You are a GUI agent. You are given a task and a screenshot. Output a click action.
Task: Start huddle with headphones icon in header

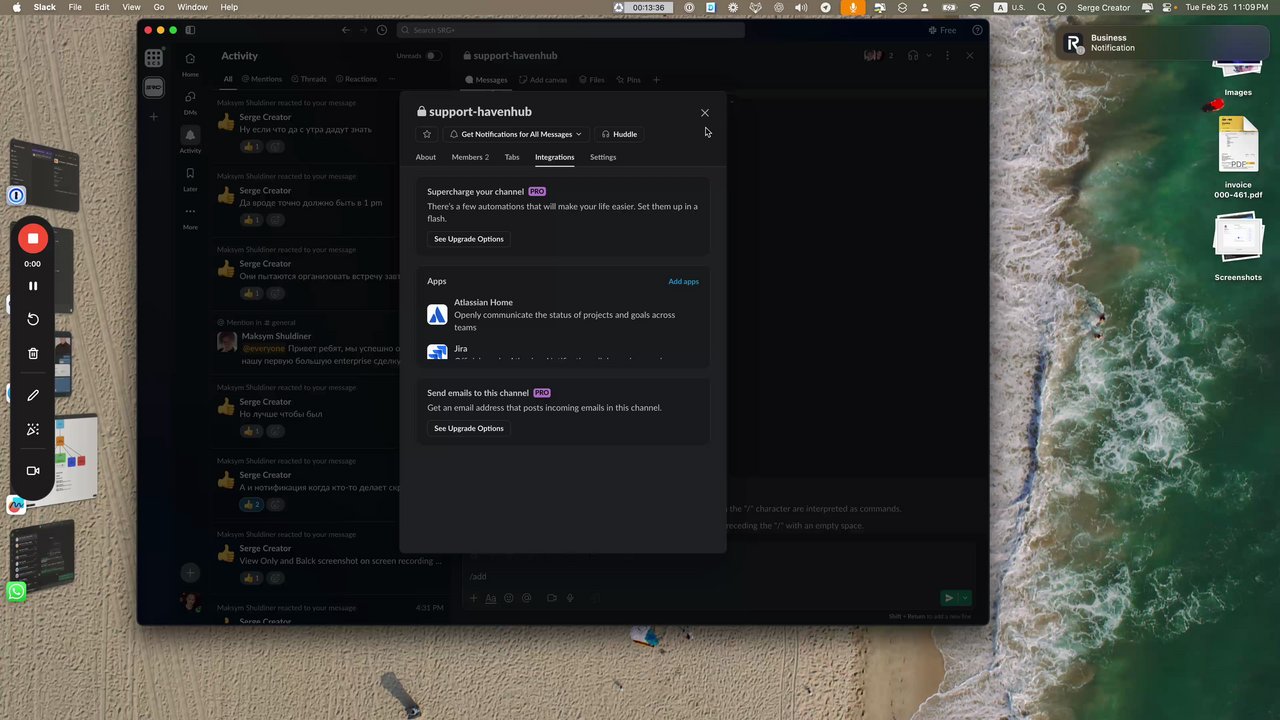point(913,56)
